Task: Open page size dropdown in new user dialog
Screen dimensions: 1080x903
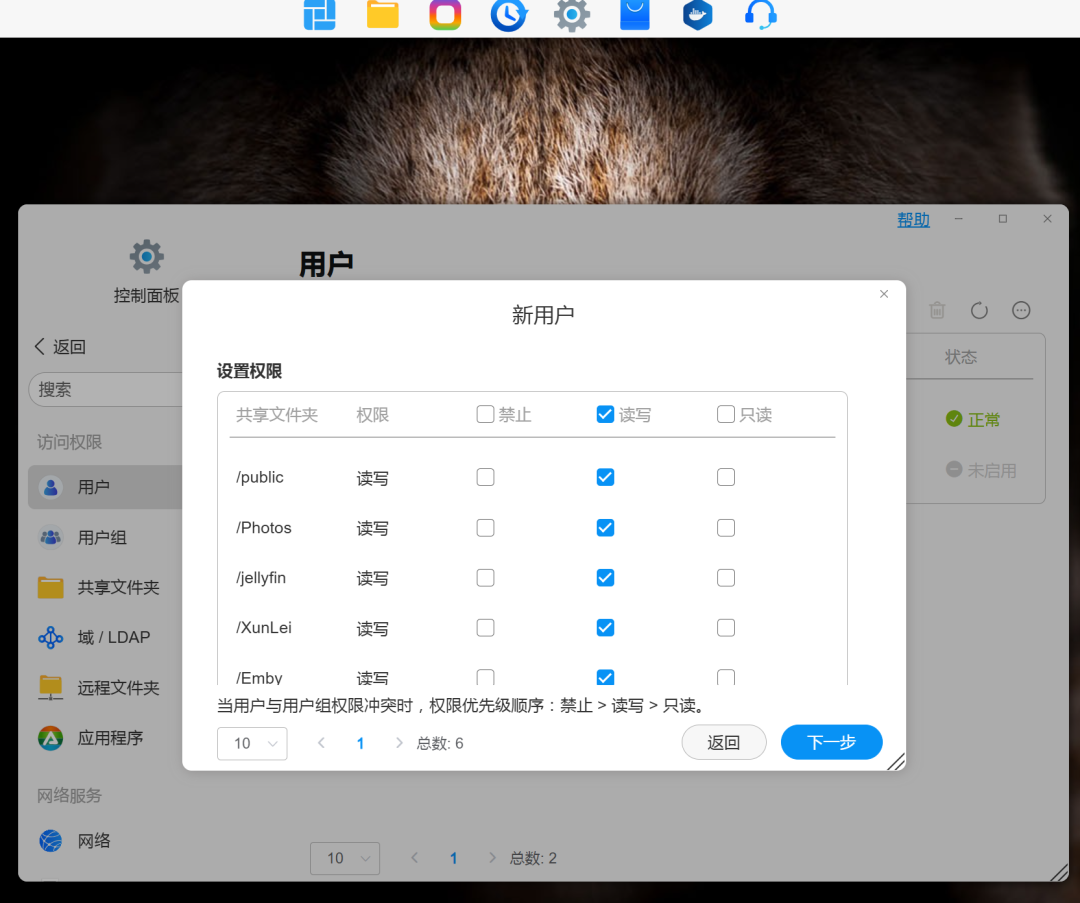Action: click(252, 743)
